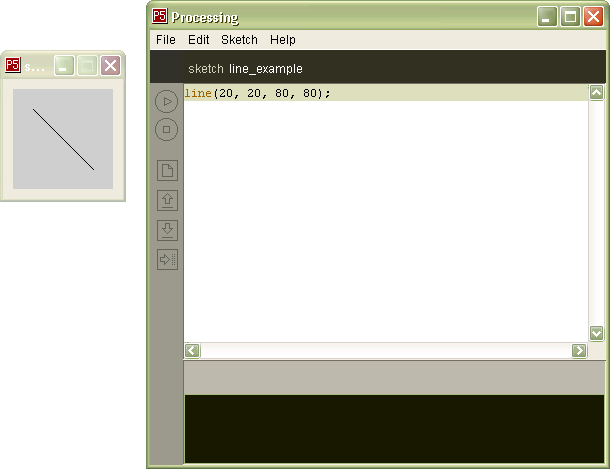The width and height of the screenshot is (610, 469).
Task: Close the small sketch output window
Action: pos(110,65)
